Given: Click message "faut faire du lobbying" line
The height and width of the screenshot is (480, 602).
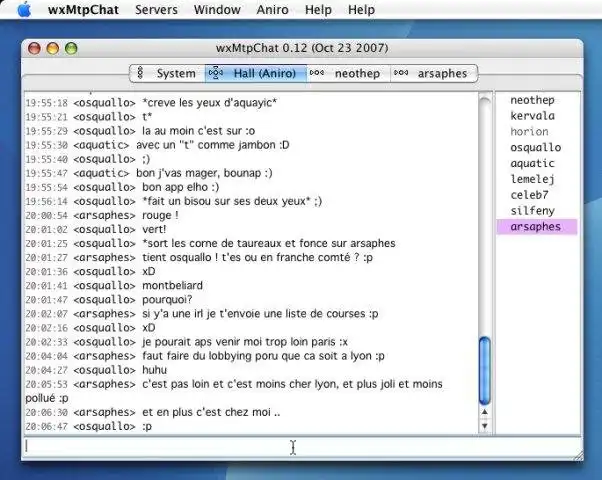Looking at the screenshot, I should 263,356.
